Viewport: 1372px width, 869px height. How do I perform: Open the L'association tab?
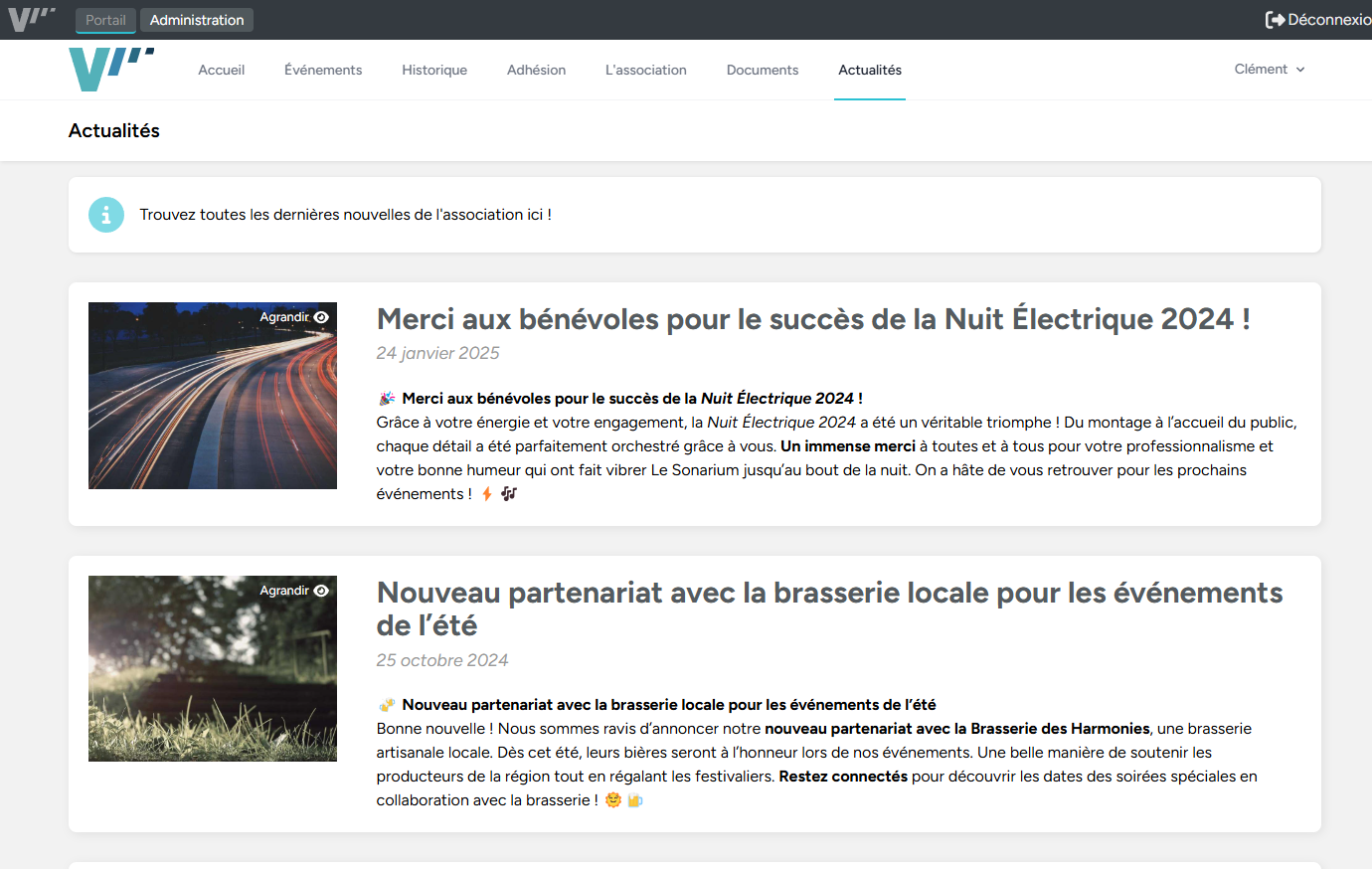[645, 70]
